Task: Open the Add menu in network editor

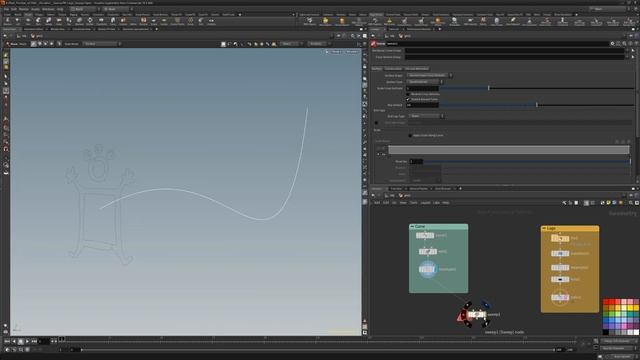Action: point(377,202)
